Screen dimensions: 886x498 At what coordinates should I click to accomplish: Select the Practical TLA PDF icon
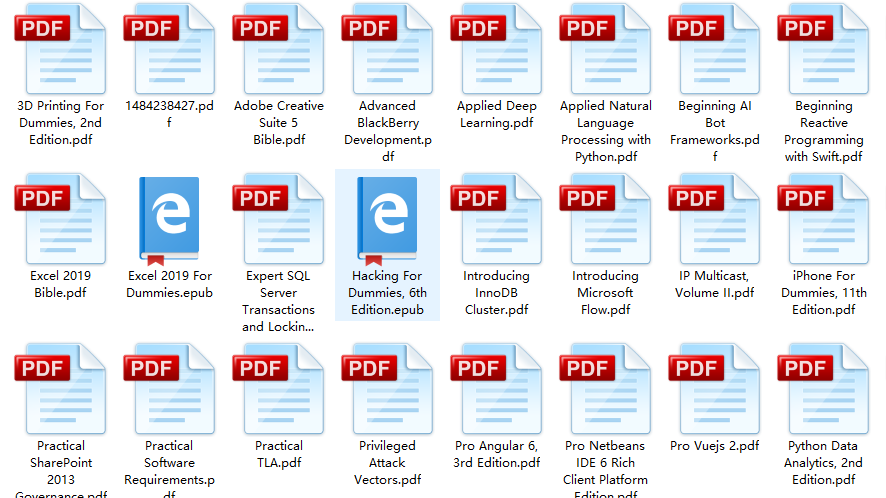click(279, 389)
